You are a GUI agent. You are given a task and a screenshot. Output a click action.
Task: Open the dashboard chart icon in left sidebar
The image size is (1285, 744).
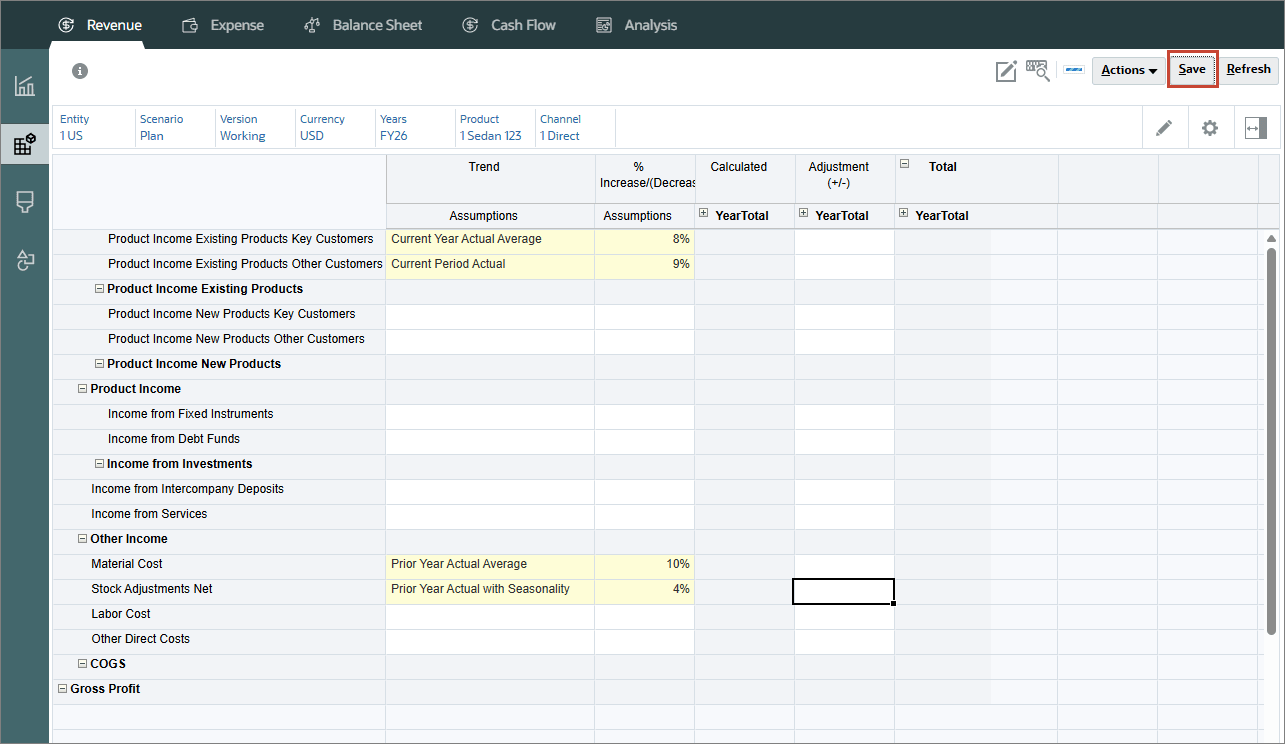[25, 86]
